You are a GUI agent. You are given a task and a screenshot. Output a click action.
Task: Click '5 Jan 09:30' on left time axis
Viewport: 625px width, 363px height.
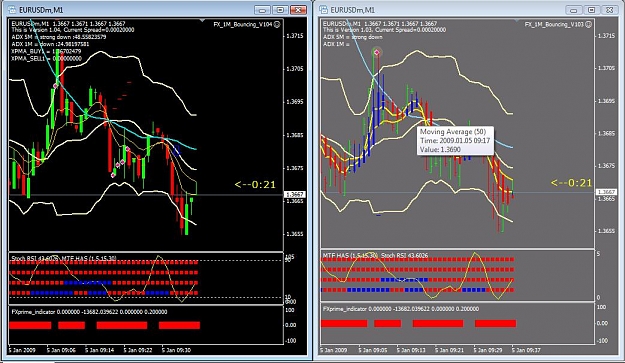click(x=176, y=350)
